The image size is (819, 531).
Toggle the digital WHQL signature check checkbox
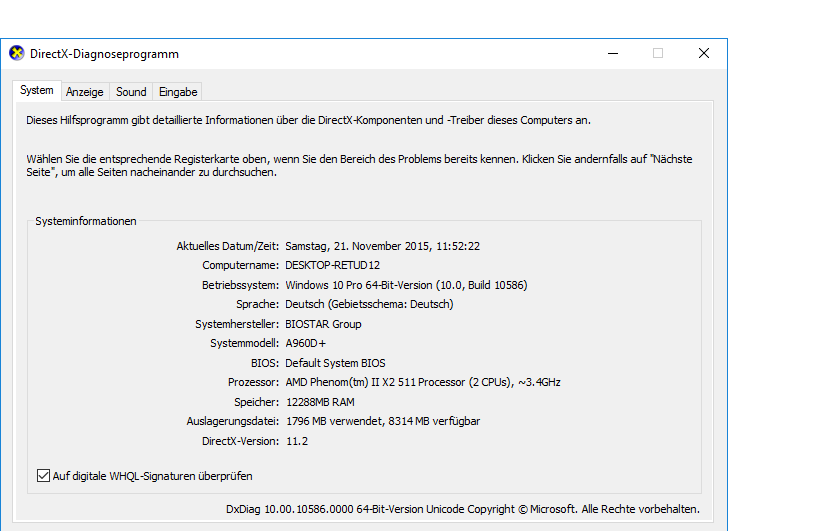point(43,476)
